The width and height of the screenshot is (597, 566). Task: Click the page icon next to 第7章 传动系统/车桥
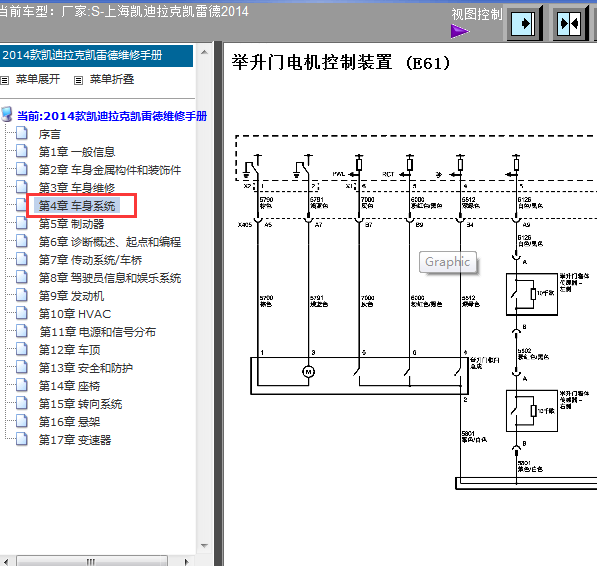point(22,259)
